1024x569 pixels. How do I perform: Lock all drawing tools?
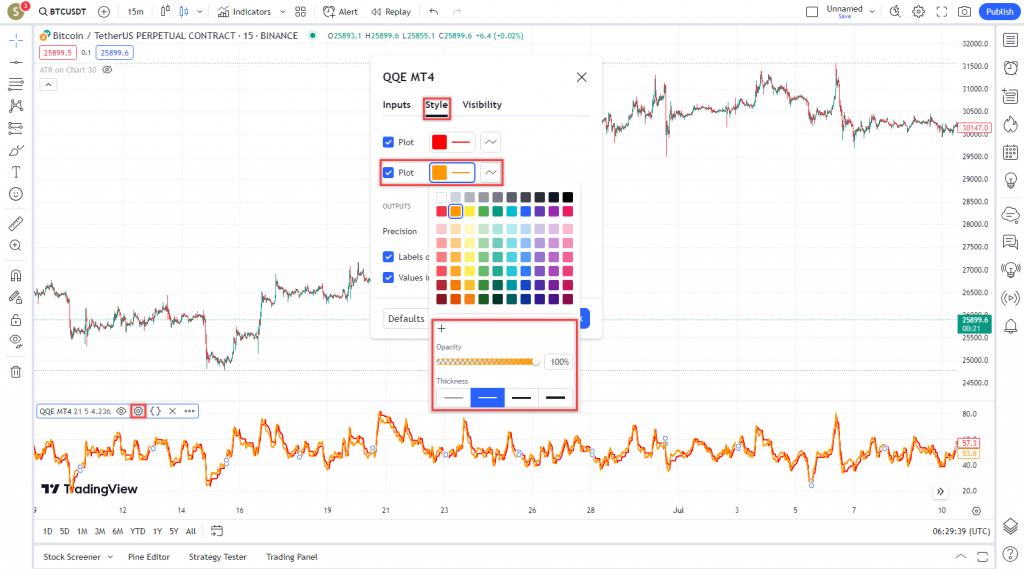(x=16, y=319)
